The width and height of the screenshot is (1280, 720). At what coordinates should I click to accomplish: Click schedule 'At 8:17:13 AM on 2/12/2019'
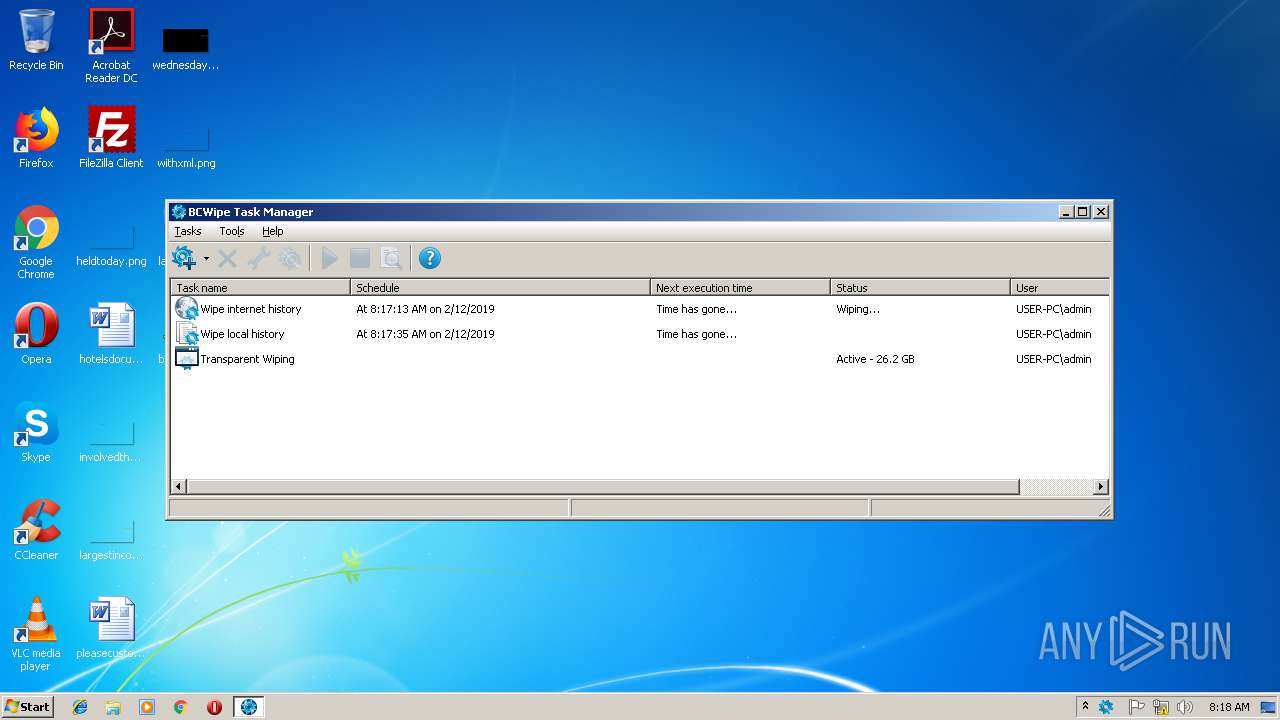point(425,309)
